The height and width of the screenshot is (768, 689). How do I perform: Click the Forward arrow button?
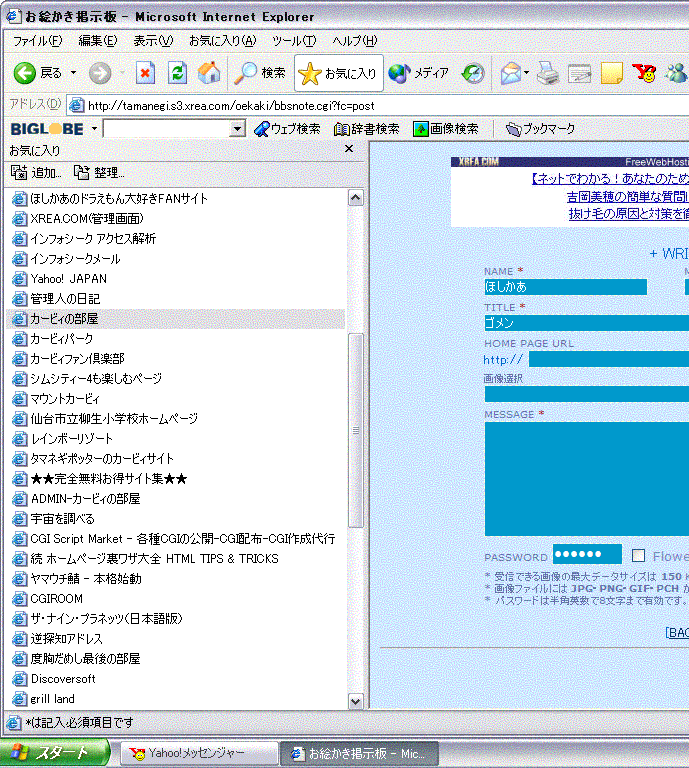pos(100,73)
